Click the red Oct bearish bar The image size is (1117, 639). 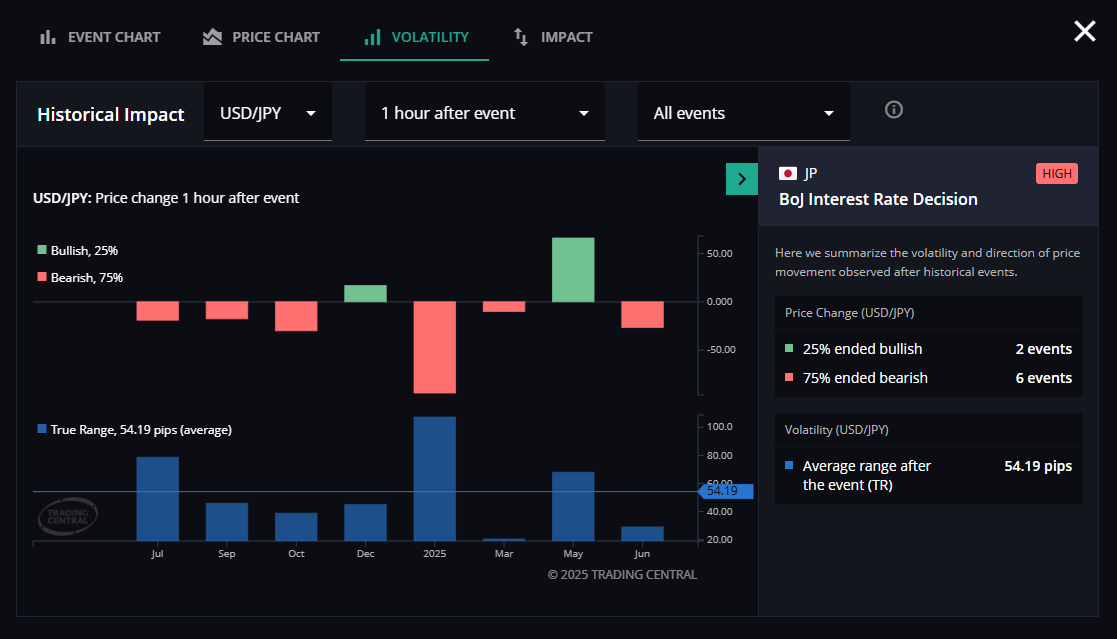(296, 316)
